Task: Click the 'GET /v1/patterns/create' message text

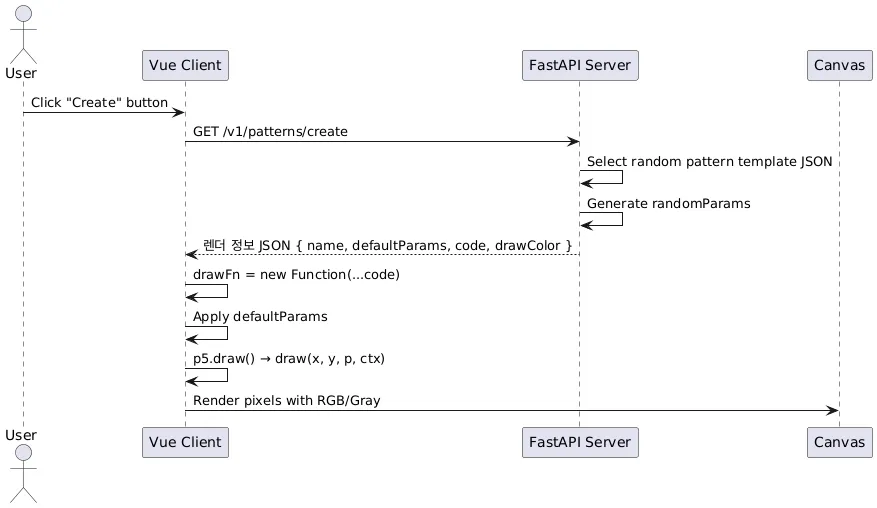Action: click(x=270, y=131)
